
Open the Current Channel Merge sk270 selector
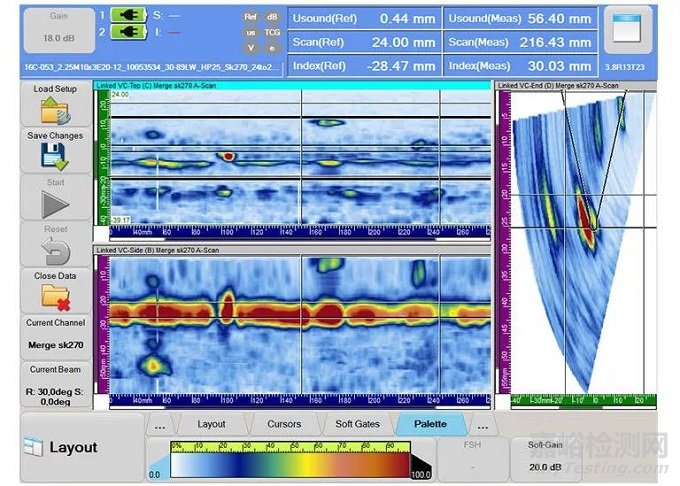[56, 337]
